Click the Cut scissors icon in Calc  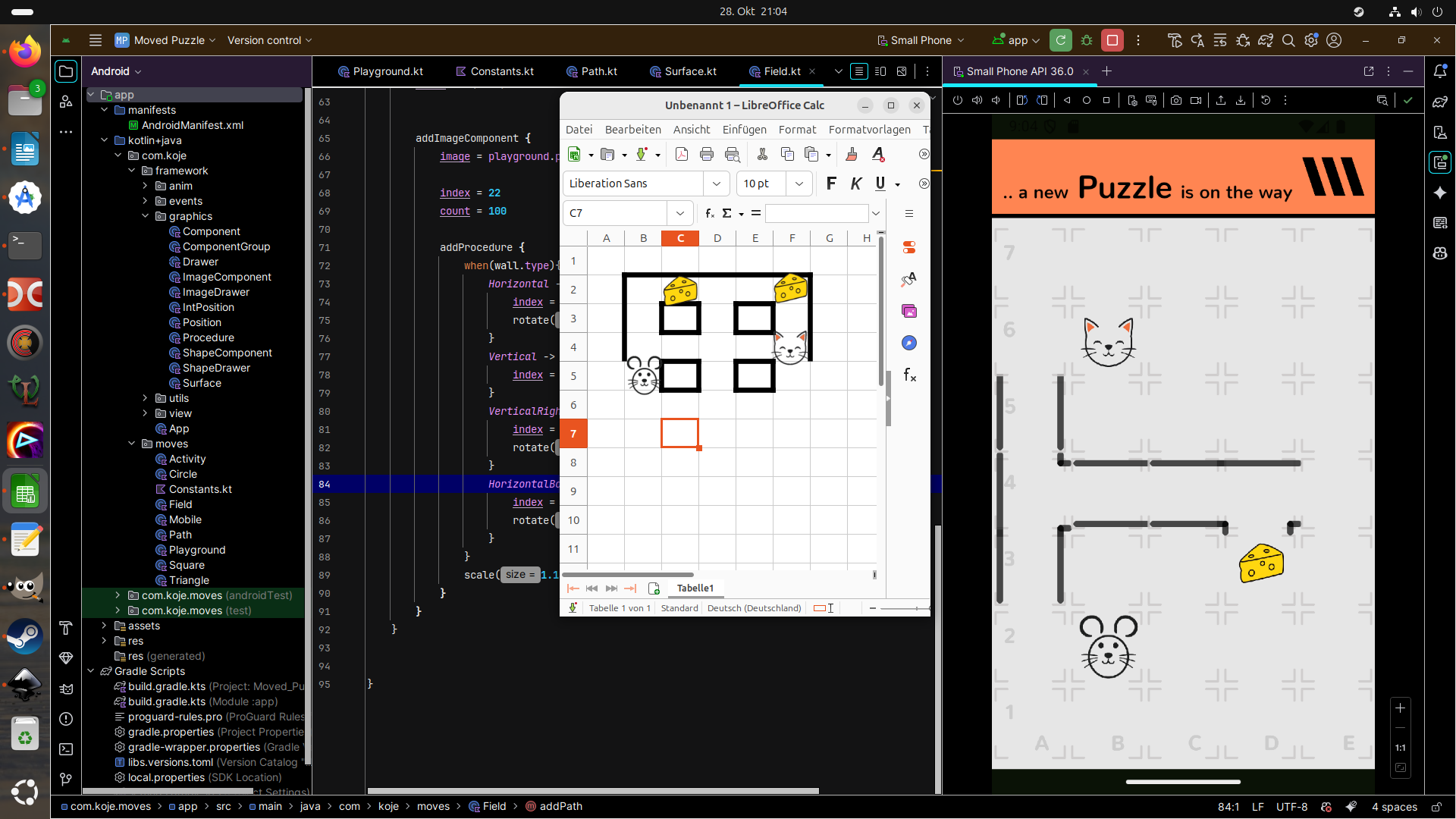762,155
